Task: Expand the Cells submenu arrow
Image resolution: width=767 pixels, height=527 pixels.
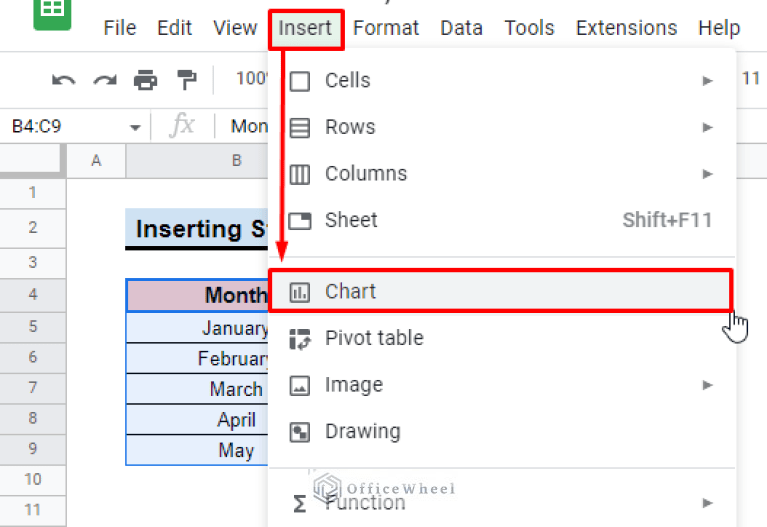Action: (x=708, y=80)
